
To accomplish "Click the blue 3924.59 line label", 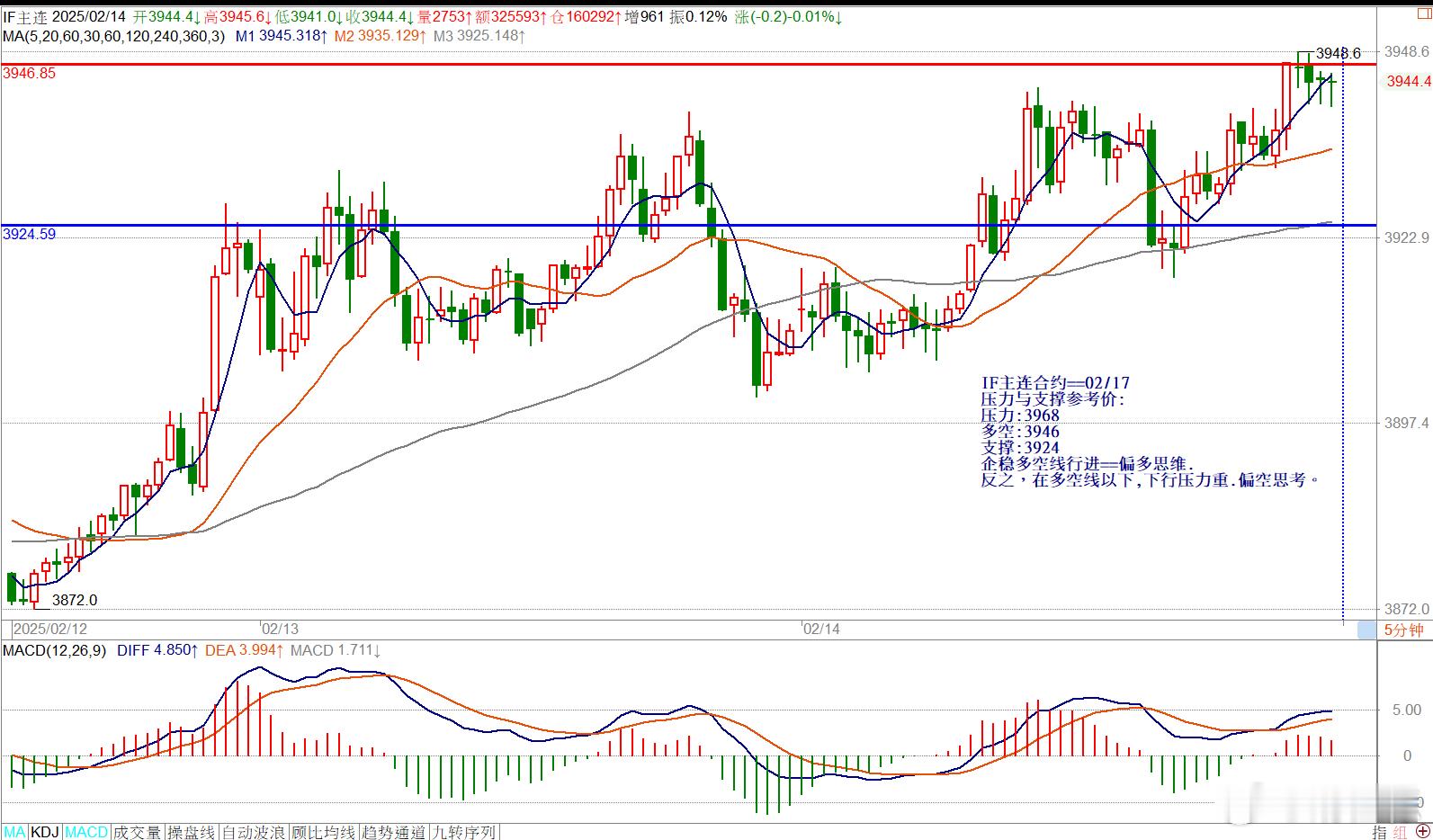I will (x=29, y=234).
